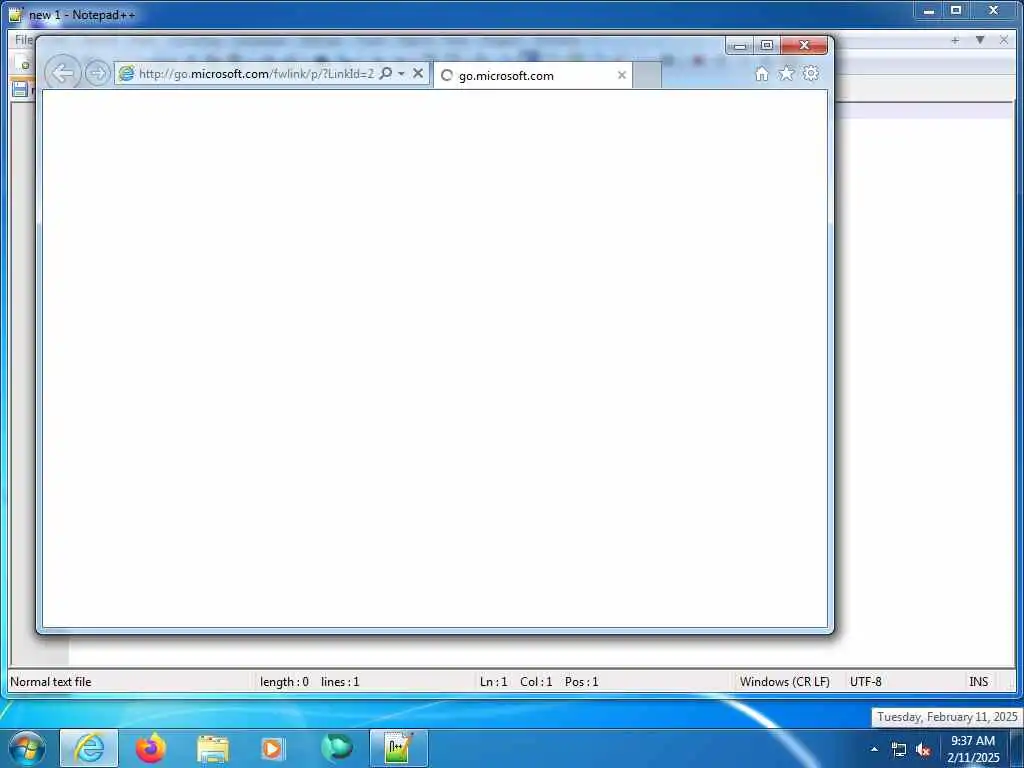Click the IE page icon in the address bar
1024x768 pixels.
click(x=127, y=74)
